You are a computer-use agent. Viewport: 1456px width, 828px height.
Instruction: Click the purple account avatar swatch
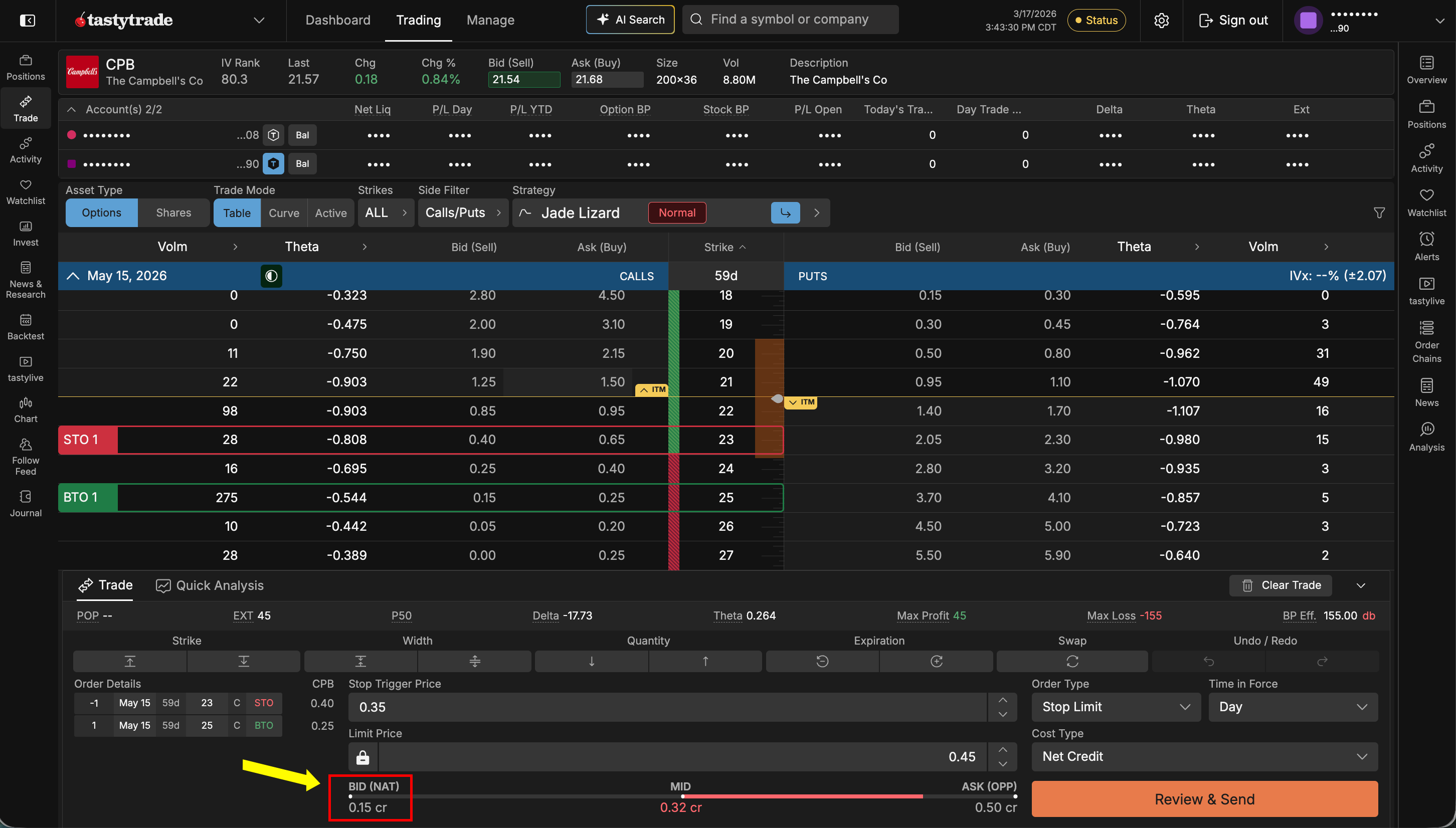pyautogui.click(x=1308, y=21)
